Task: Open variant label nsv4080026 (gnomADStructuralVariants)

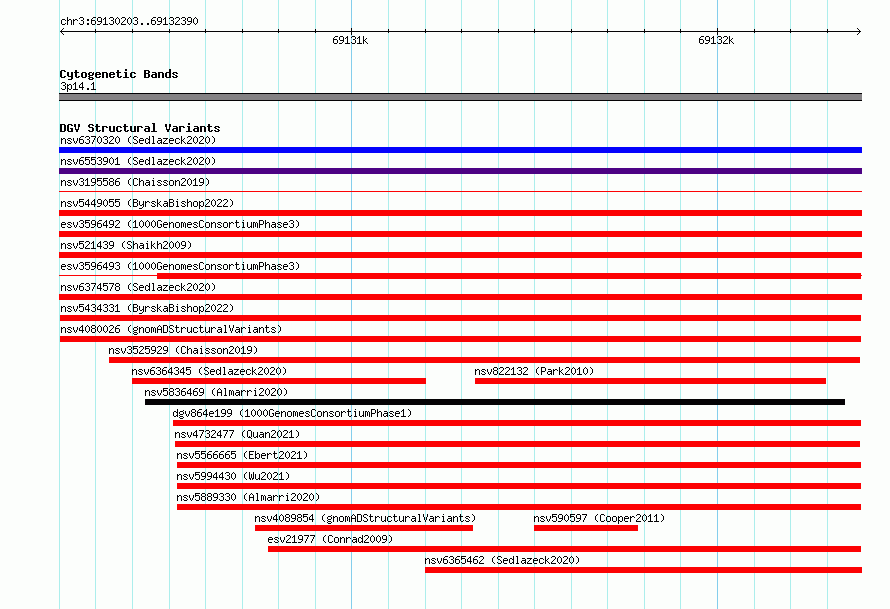Action: [171, 329]
